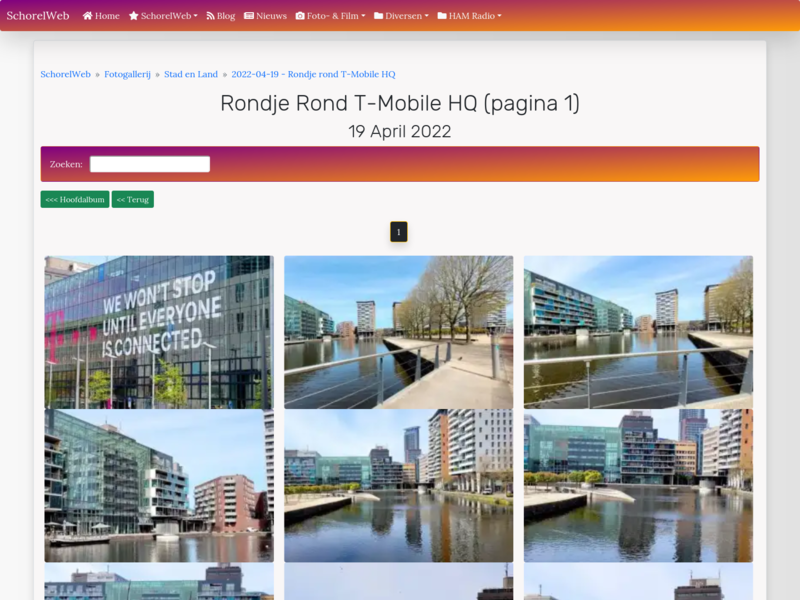
Task: Follow the Stad en Land breadcrumb link
Action: (191, 74)
